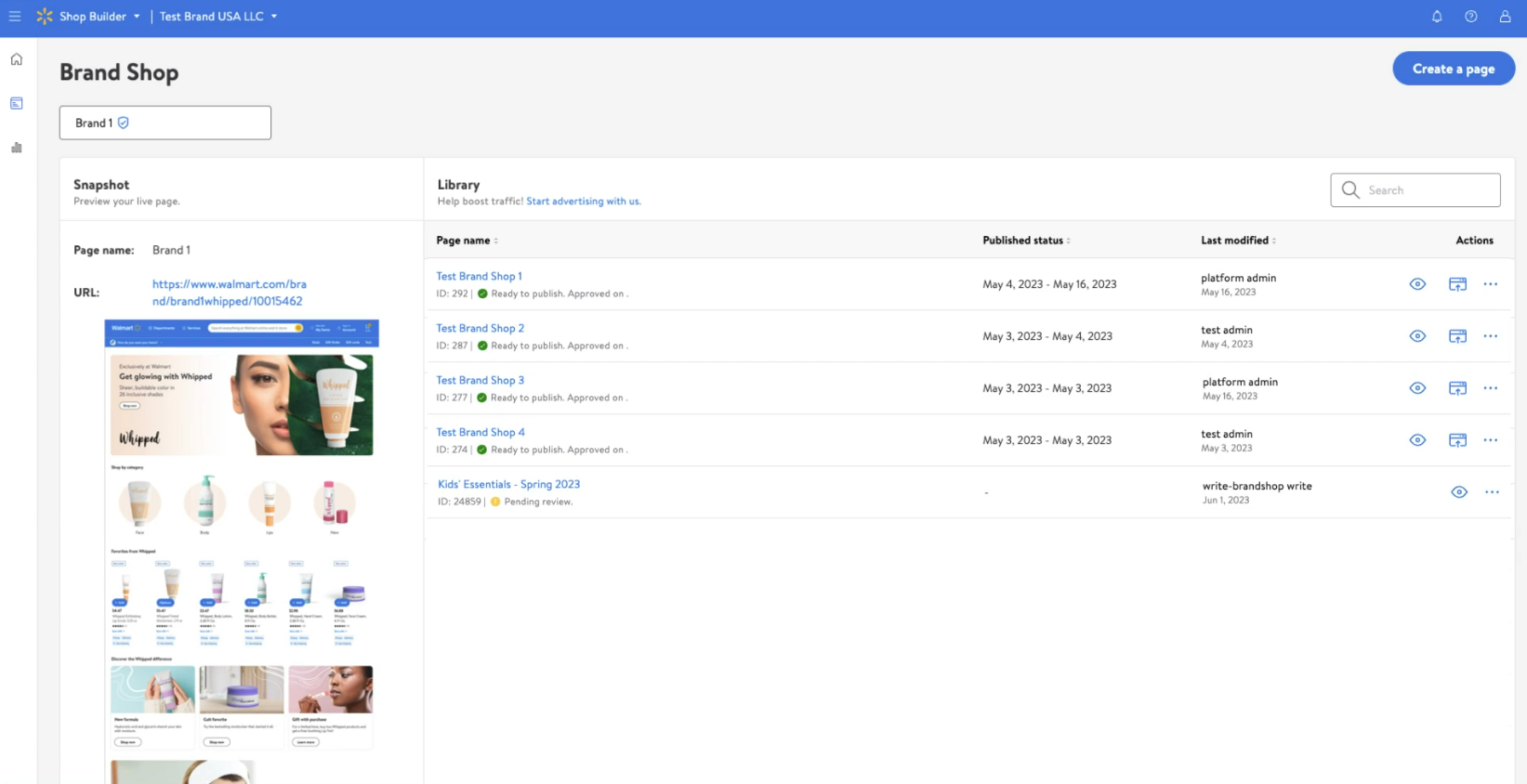The width and height of the screenshot is (1527, 784).
Task: Click the notifications bell icon
Action: tap(1437, 17)
